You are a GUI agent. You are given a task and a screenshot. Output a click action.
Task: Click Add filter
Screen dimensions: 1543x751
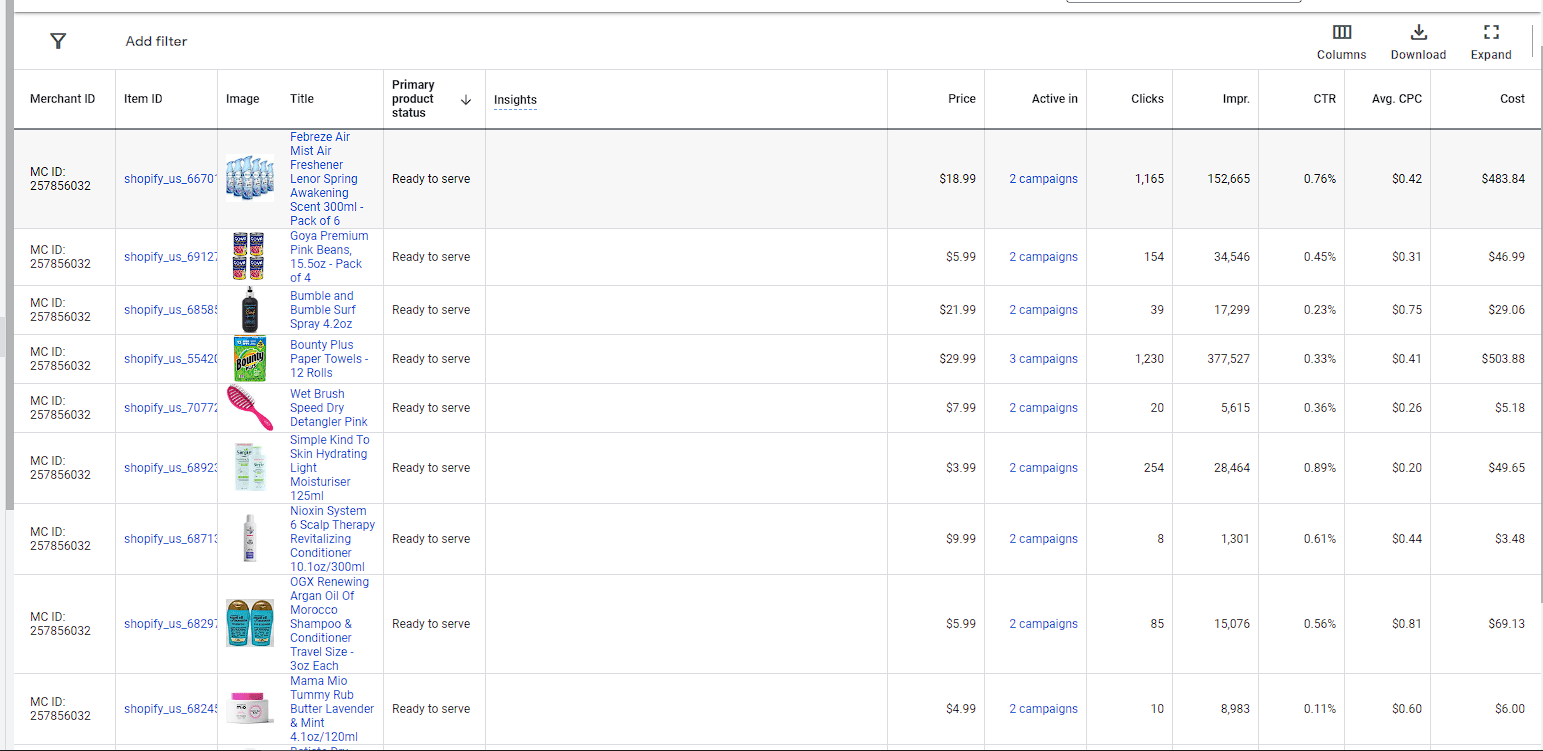click(x=156, y=41)
